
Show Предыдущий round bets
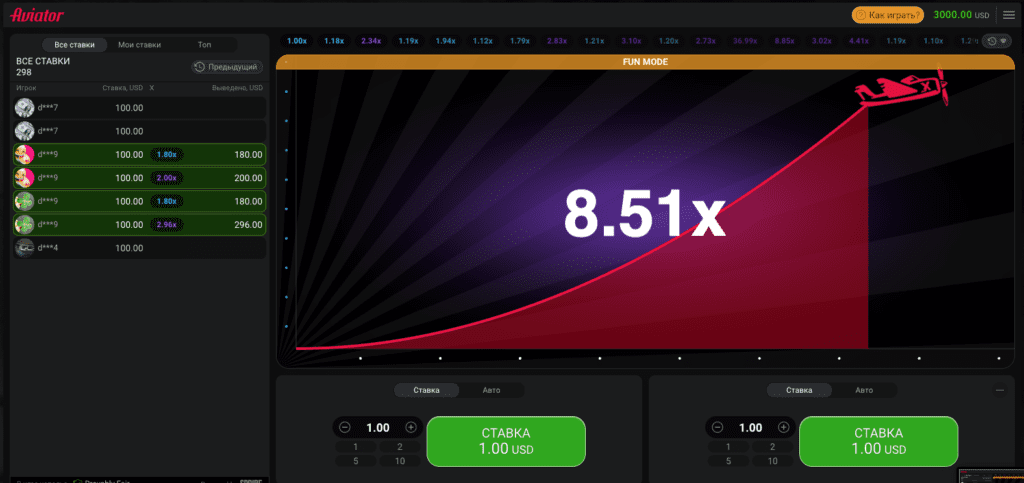pos(227,67)
